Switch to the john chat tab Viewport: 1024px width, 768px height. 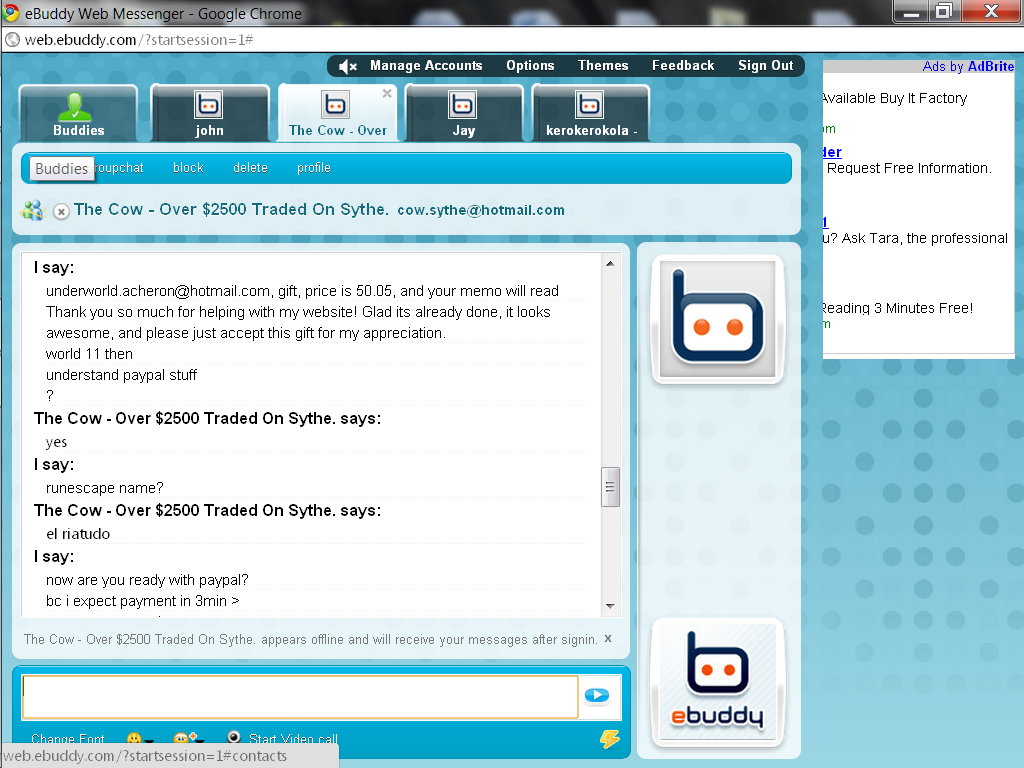pyautogui.click(x=210, y=114)
